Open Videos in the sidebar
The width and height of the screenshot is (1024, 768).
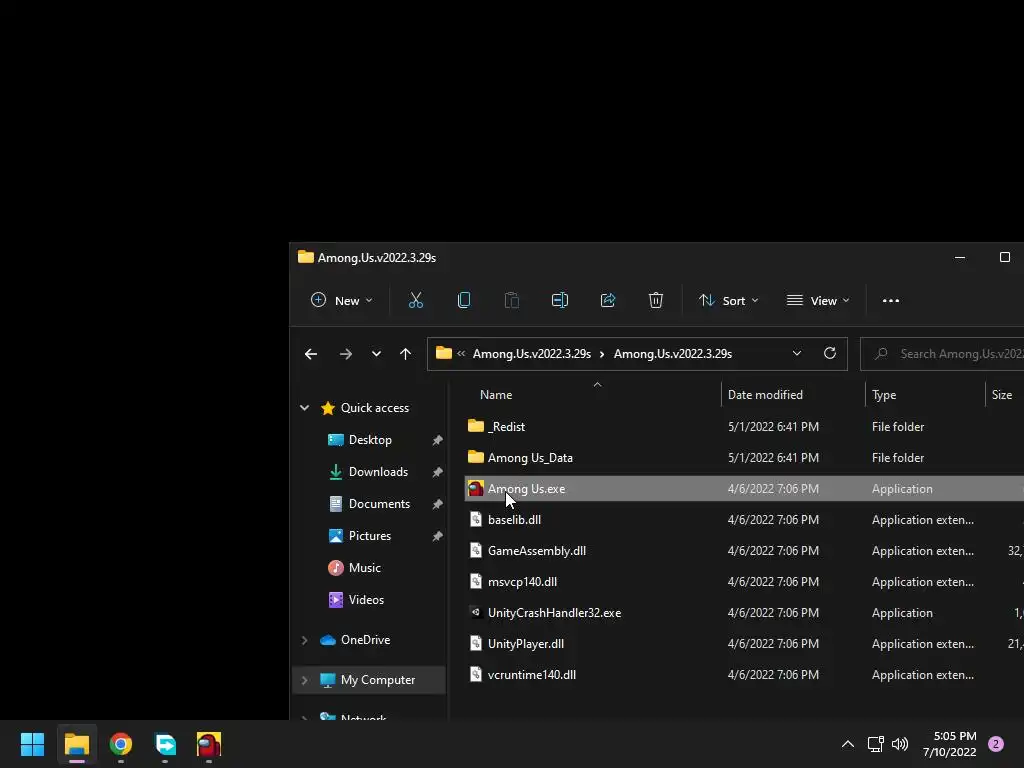(x=366, y=600)
